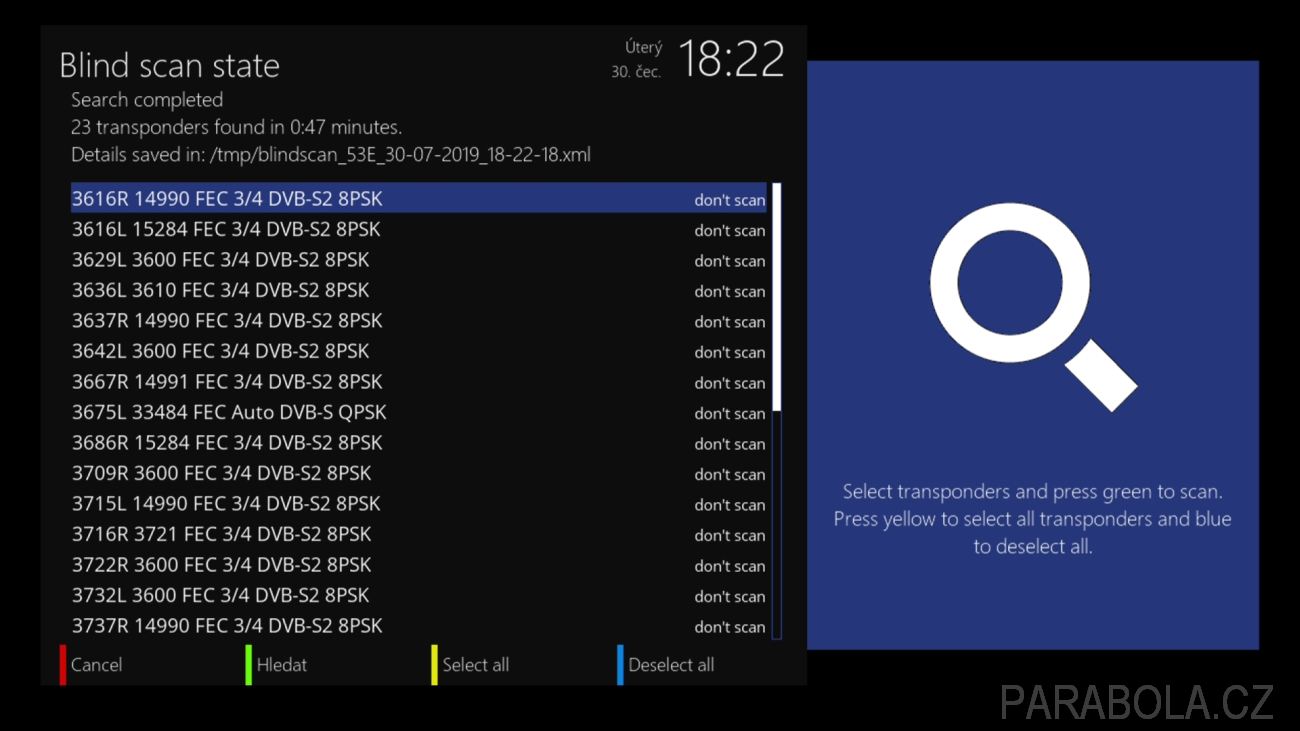Viewport: 1300px width, 731px height.
Task: Click the blue Deselect all button
Action: (666, 665)
